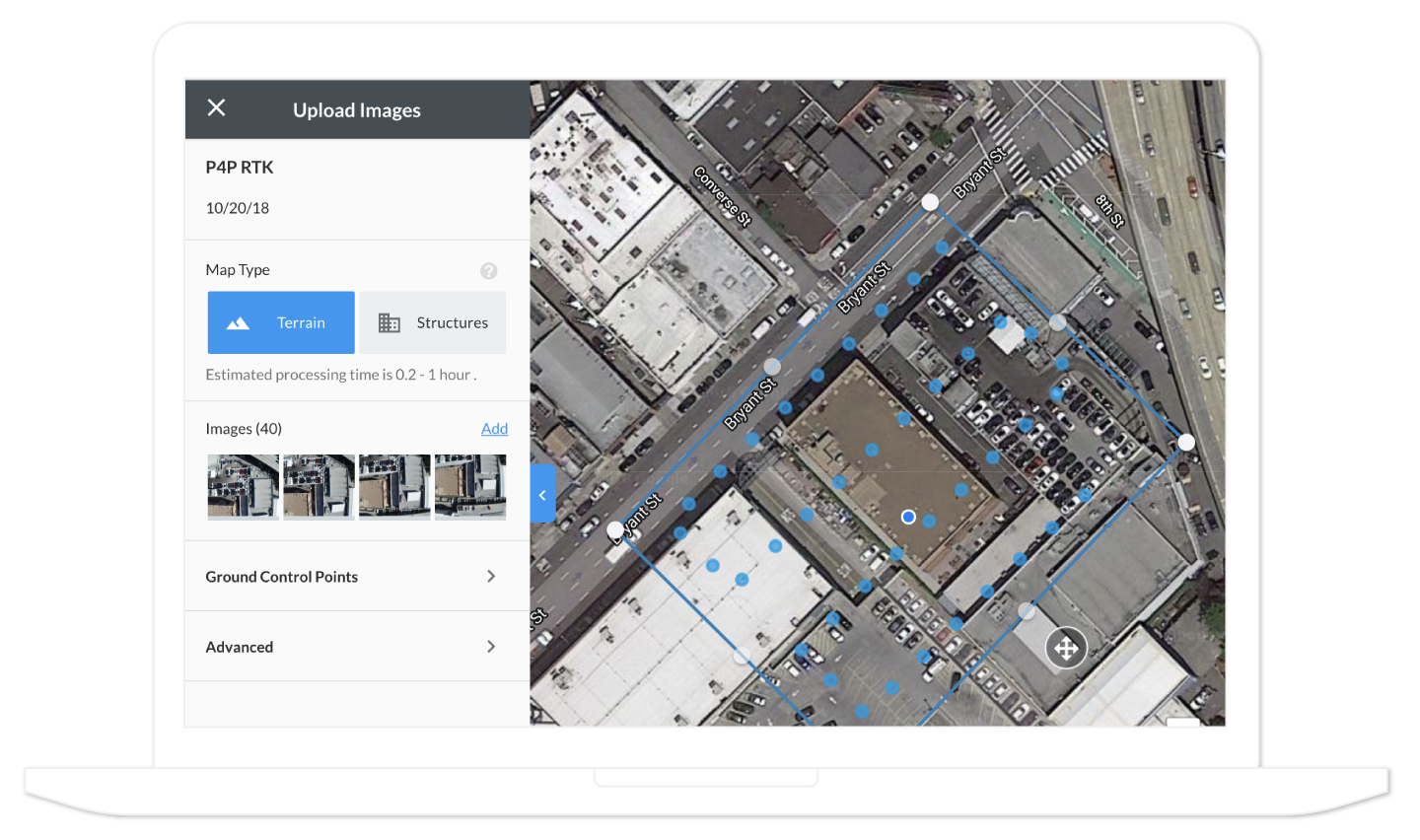This screenshot has width=1420, height=840.
Task: Click the Converse St map label
Action: pyautogui.click(x=723, y=196)
